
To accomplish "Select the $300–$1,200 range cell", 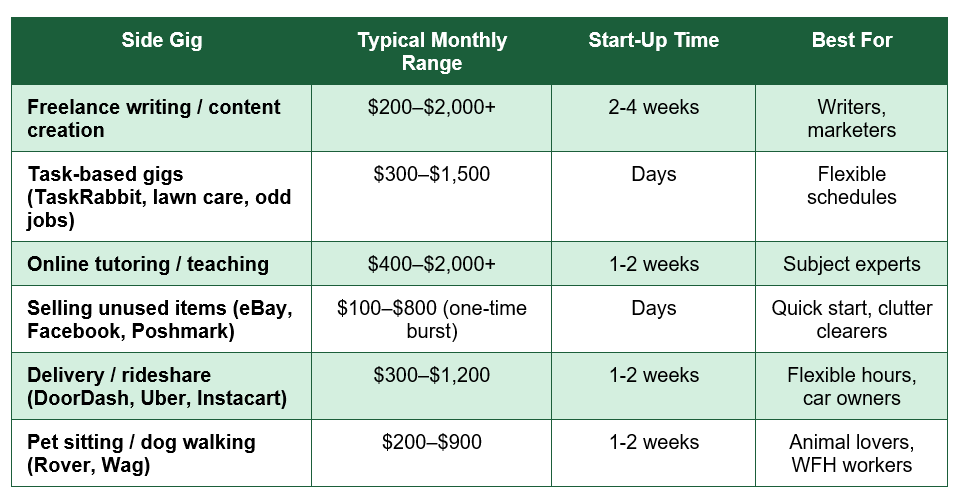I will (431, 386).
